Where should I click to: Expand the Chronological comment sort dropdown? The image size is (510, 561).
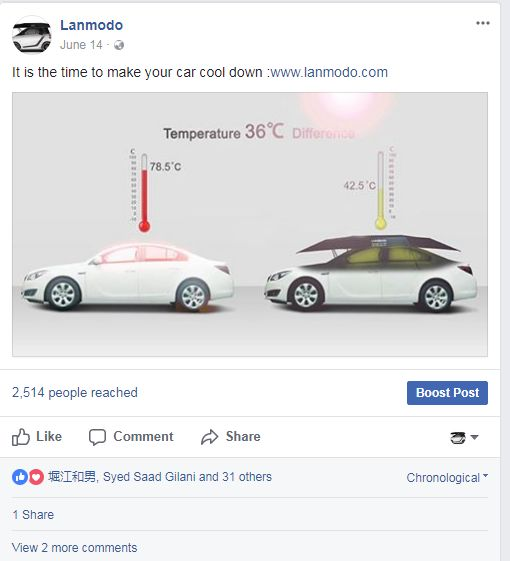pyautogui.click(x=447, y=478)
